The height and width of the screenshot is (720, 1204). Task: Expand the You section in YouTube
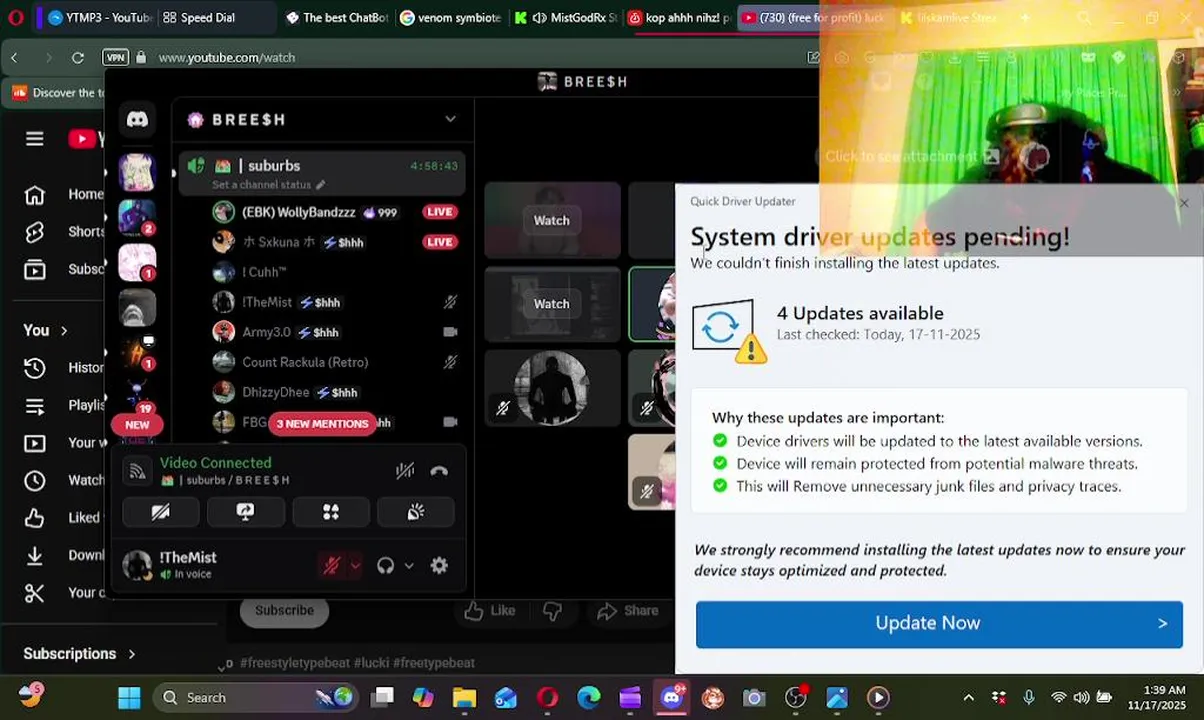pos(46,330)
